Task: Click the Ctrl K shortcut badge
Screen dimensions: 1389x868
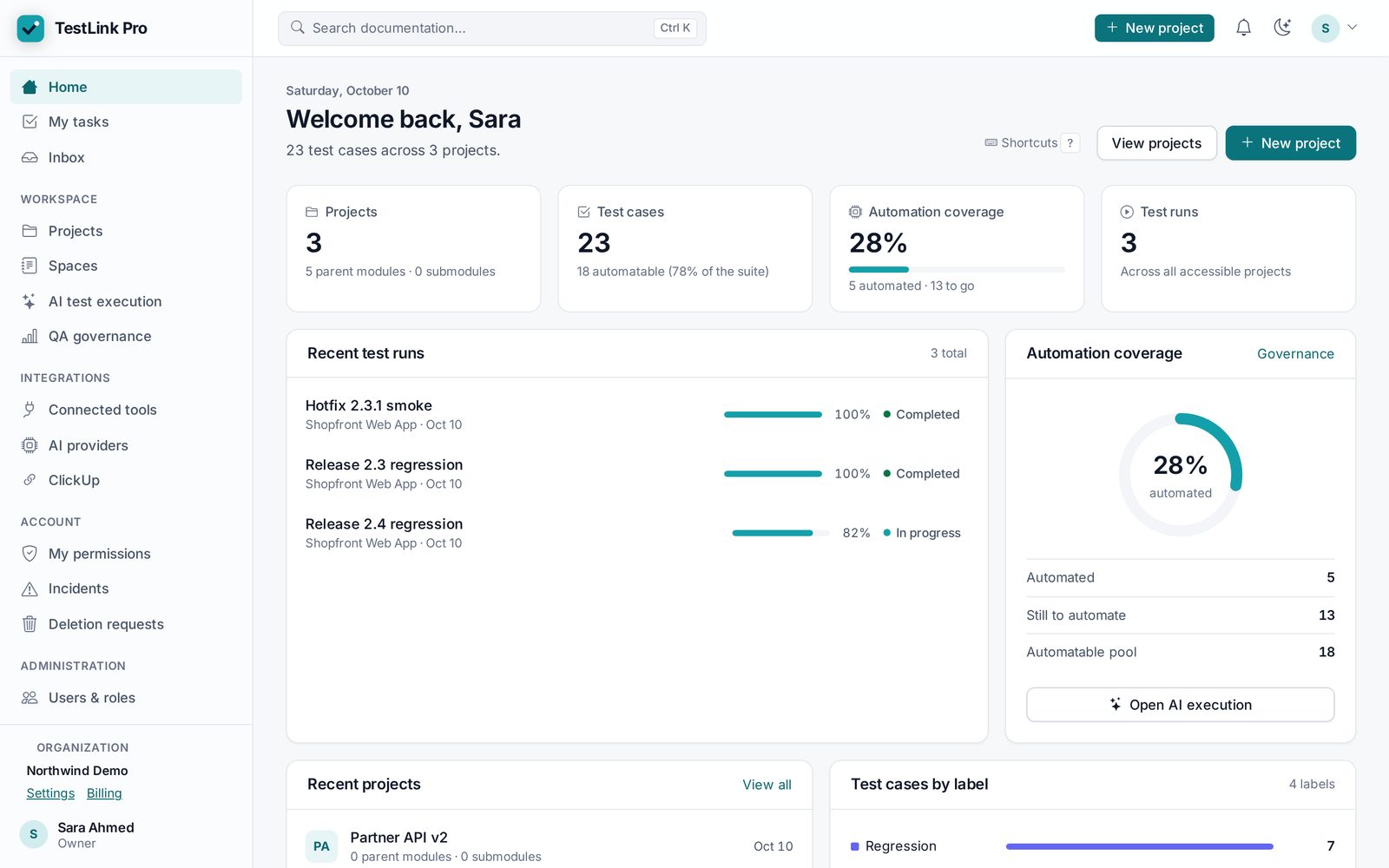Action: [675, 28]
